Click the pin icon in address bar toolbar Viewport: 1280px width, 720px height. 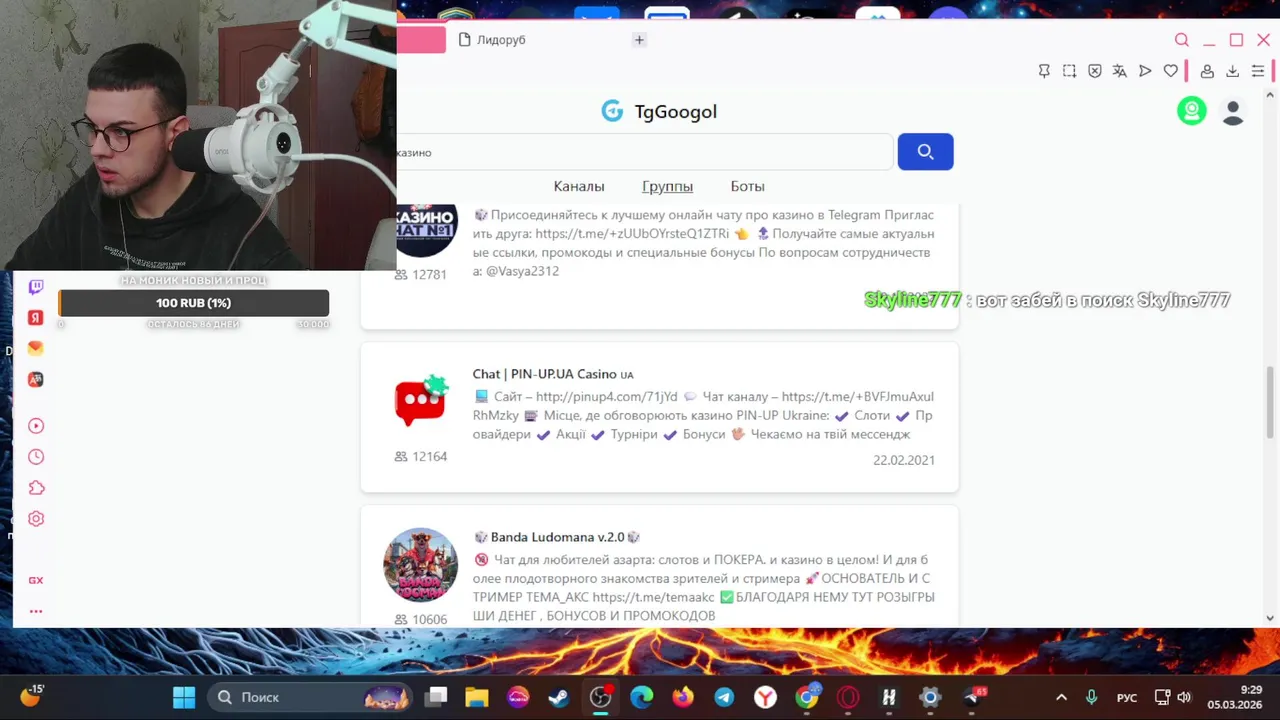(1044, 71)
